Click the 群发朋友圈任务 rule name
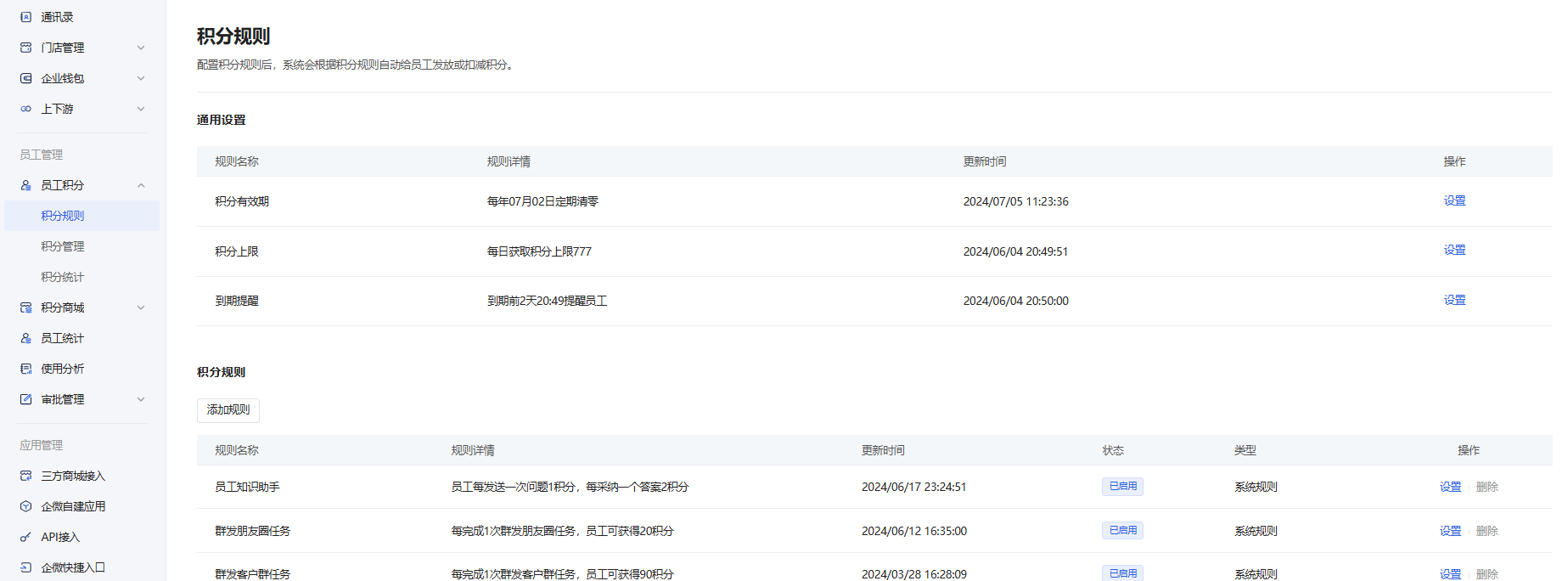 pos(252,531)
